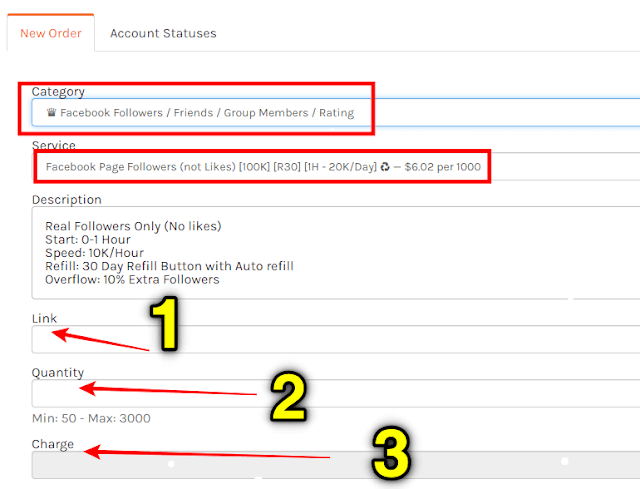Click the Charge label text
Screen dimensions: 640x489
pos(52,444)
